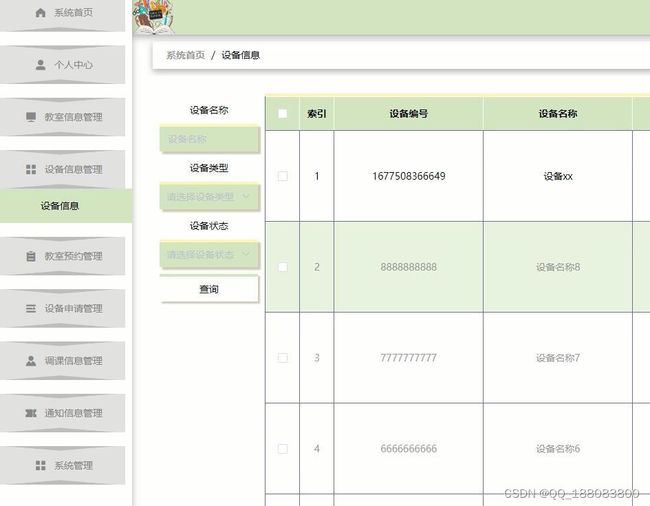Screen dimensions: 650x506
Task: Click the flag icon beside 通知信息管理
Action: (x=31, y=413)
